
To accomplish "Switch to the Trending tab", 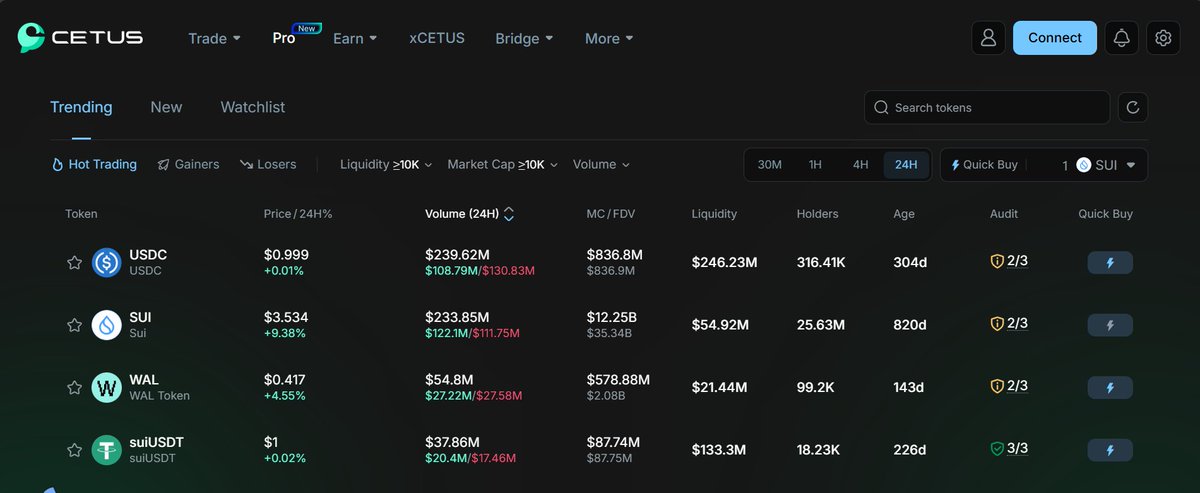I will [81, 107].
